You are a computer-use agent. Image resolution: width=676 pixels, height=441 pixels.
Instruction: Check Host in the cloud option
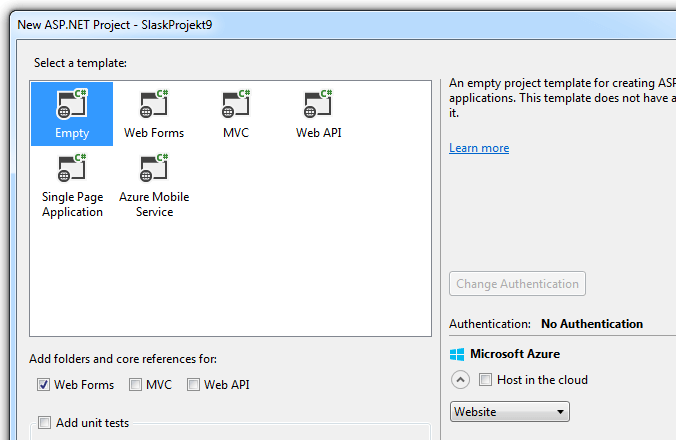pyautogui.click(x=485, y=380)
